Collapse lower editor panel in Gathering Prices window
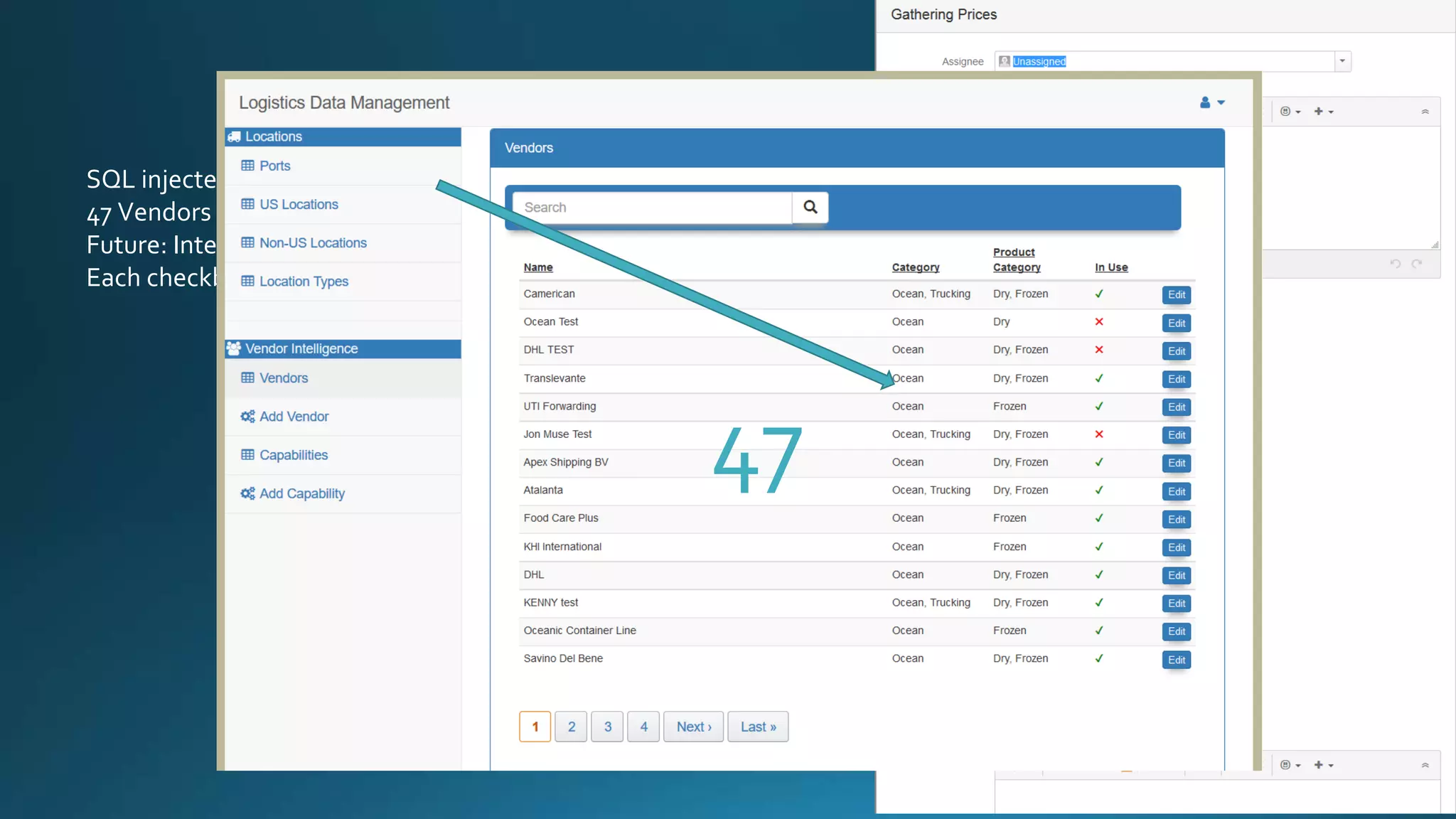Viewport: 1456px width, 819px height. coord(1425,765)
